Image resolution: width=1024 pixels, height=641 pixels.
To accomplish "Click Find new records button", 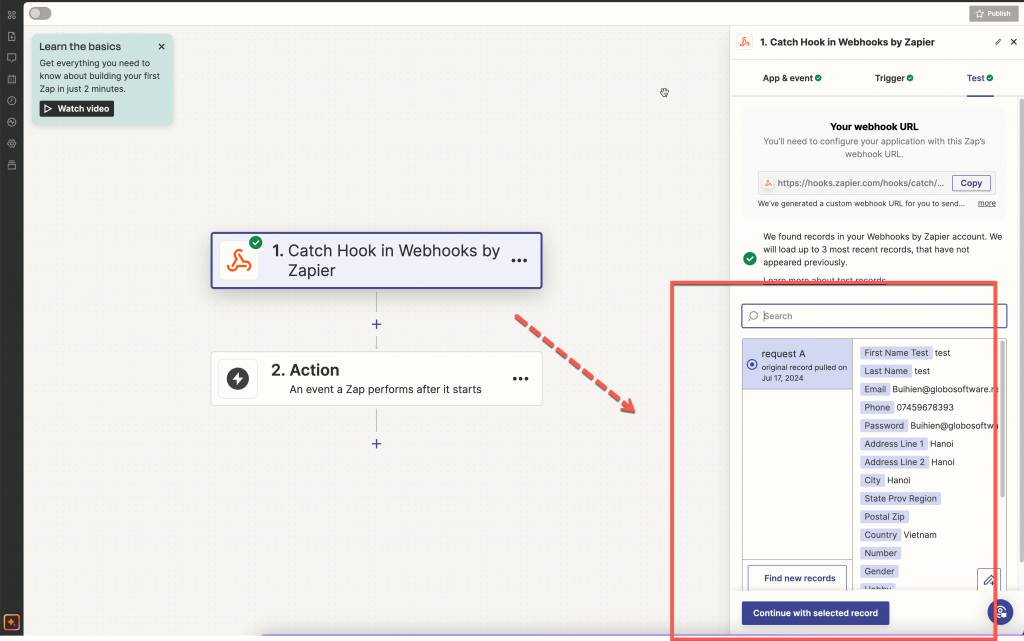I will [799, 578].
